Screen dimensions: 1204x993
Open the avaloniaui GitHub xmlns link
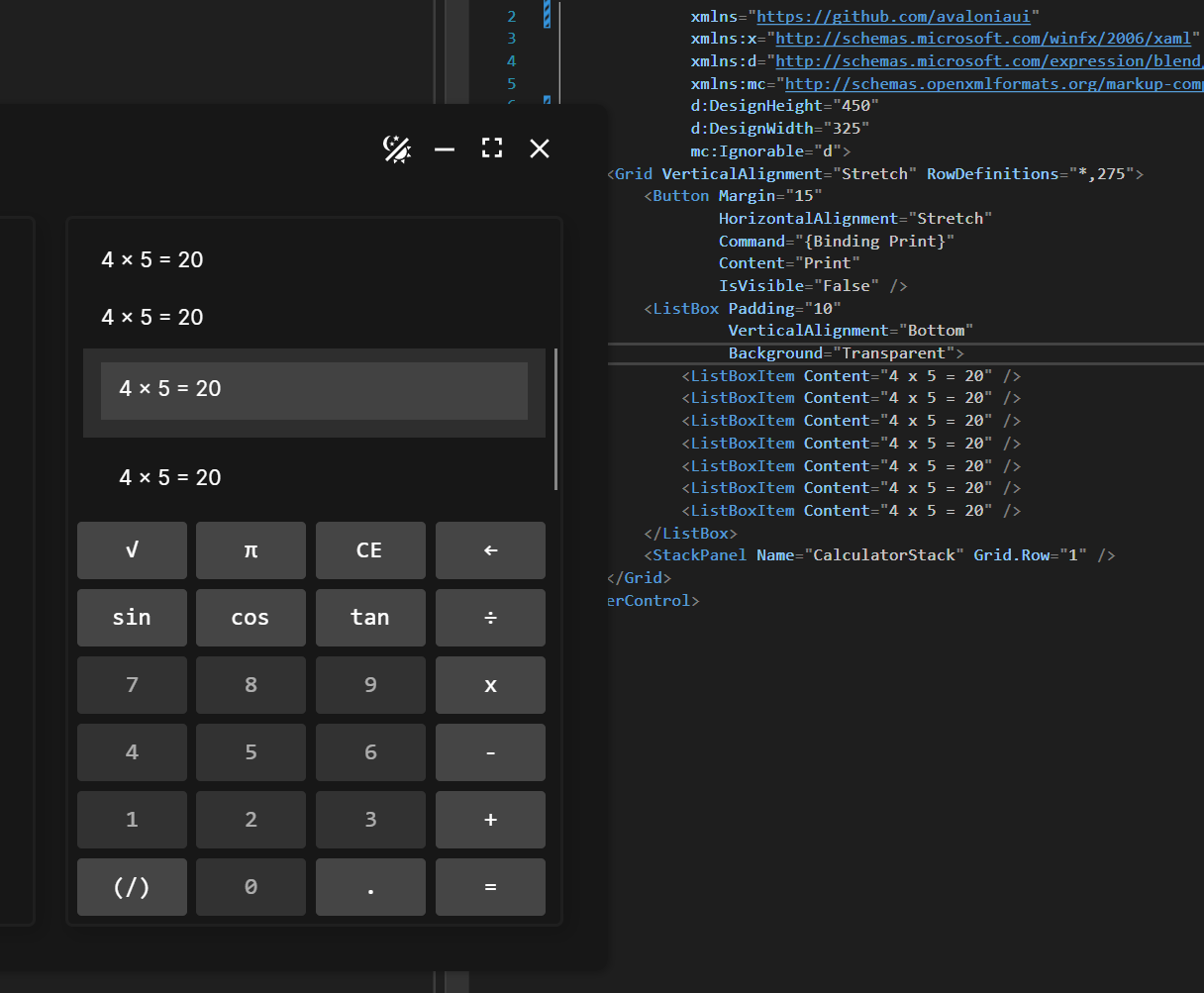click(x=895, y=16)
